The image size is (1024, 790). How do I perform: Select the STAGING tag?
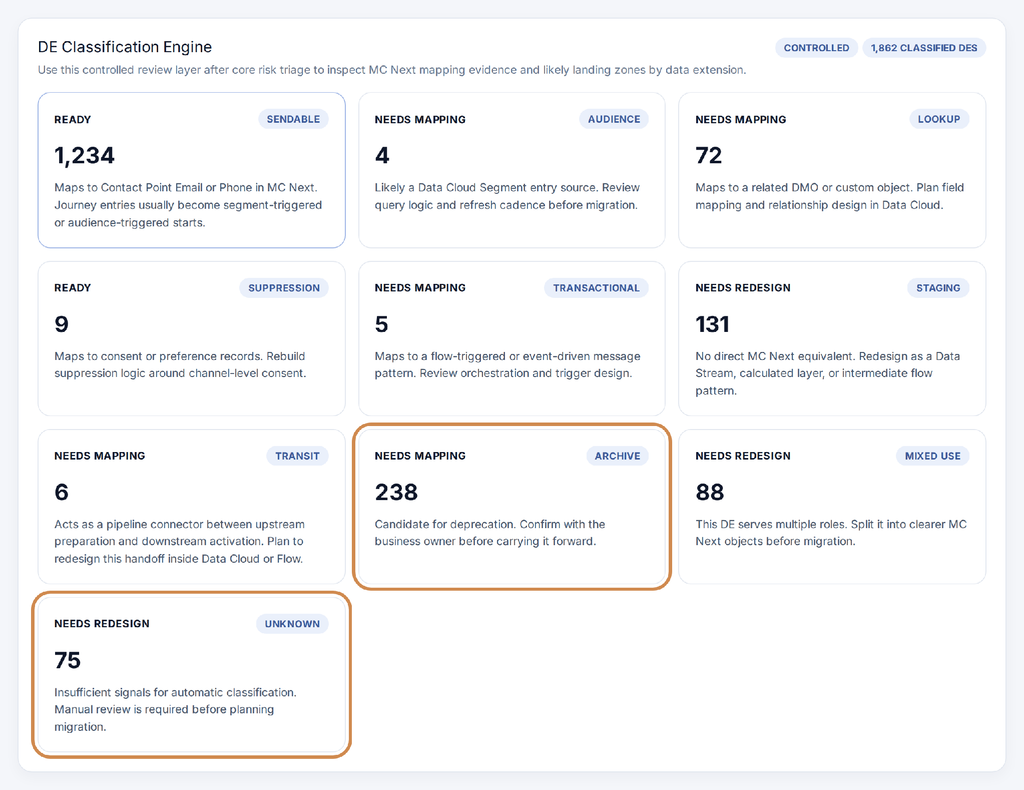(x=938, y=288)
